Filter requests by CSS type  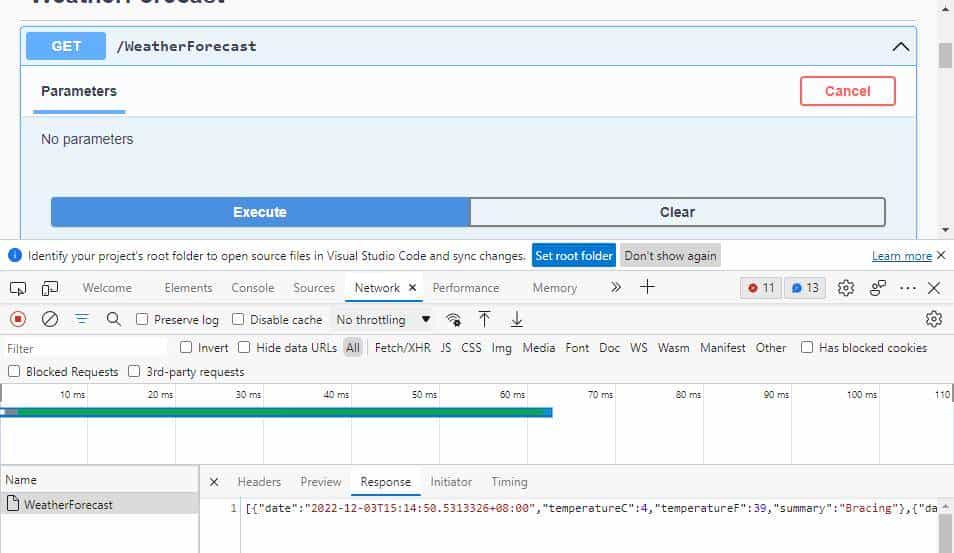click(471, 347)
